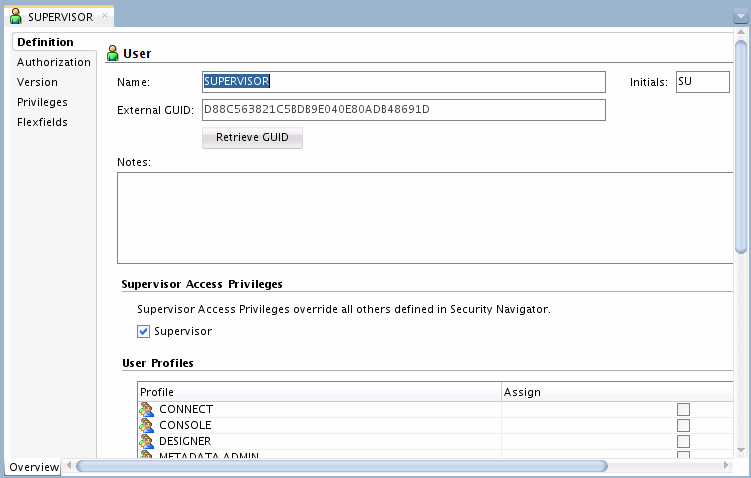Switch to the Version tab

(37, 82)
